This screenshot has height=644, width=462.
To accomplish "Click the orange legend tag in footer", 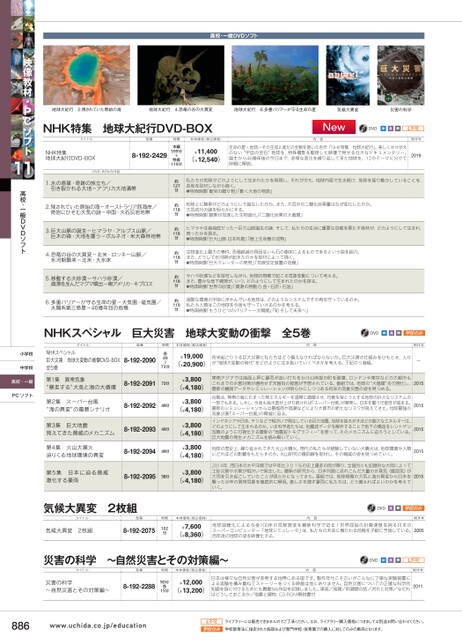I will [211, 629].
